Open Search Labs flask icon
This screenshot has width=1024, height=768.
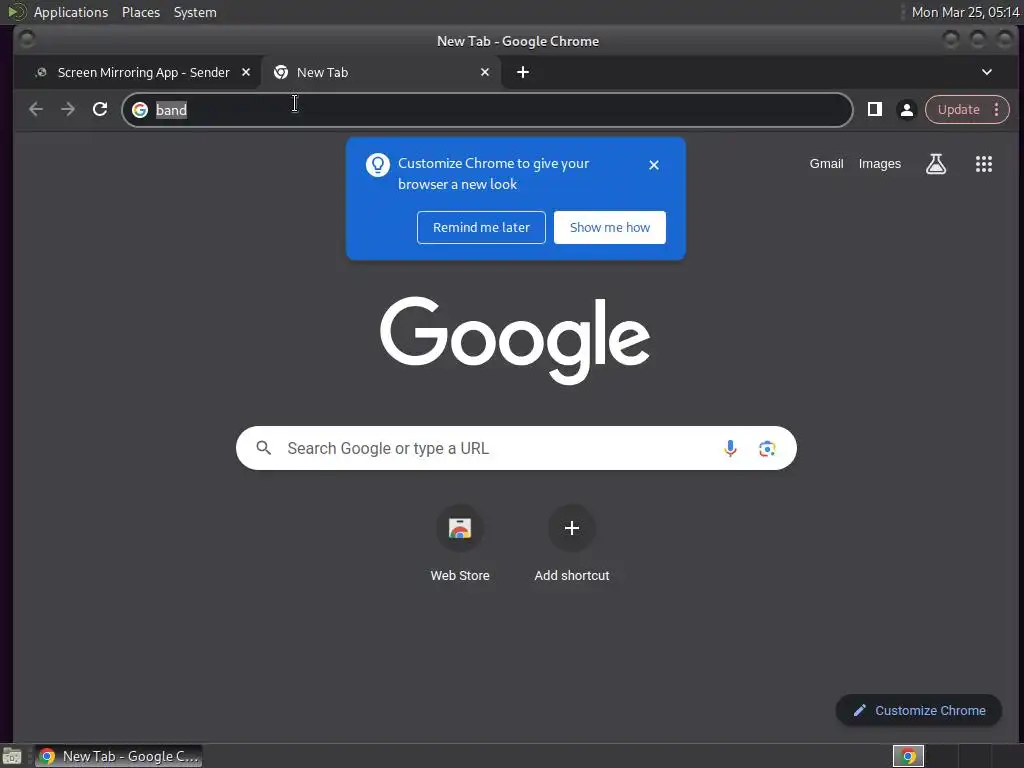click(936, 164)
